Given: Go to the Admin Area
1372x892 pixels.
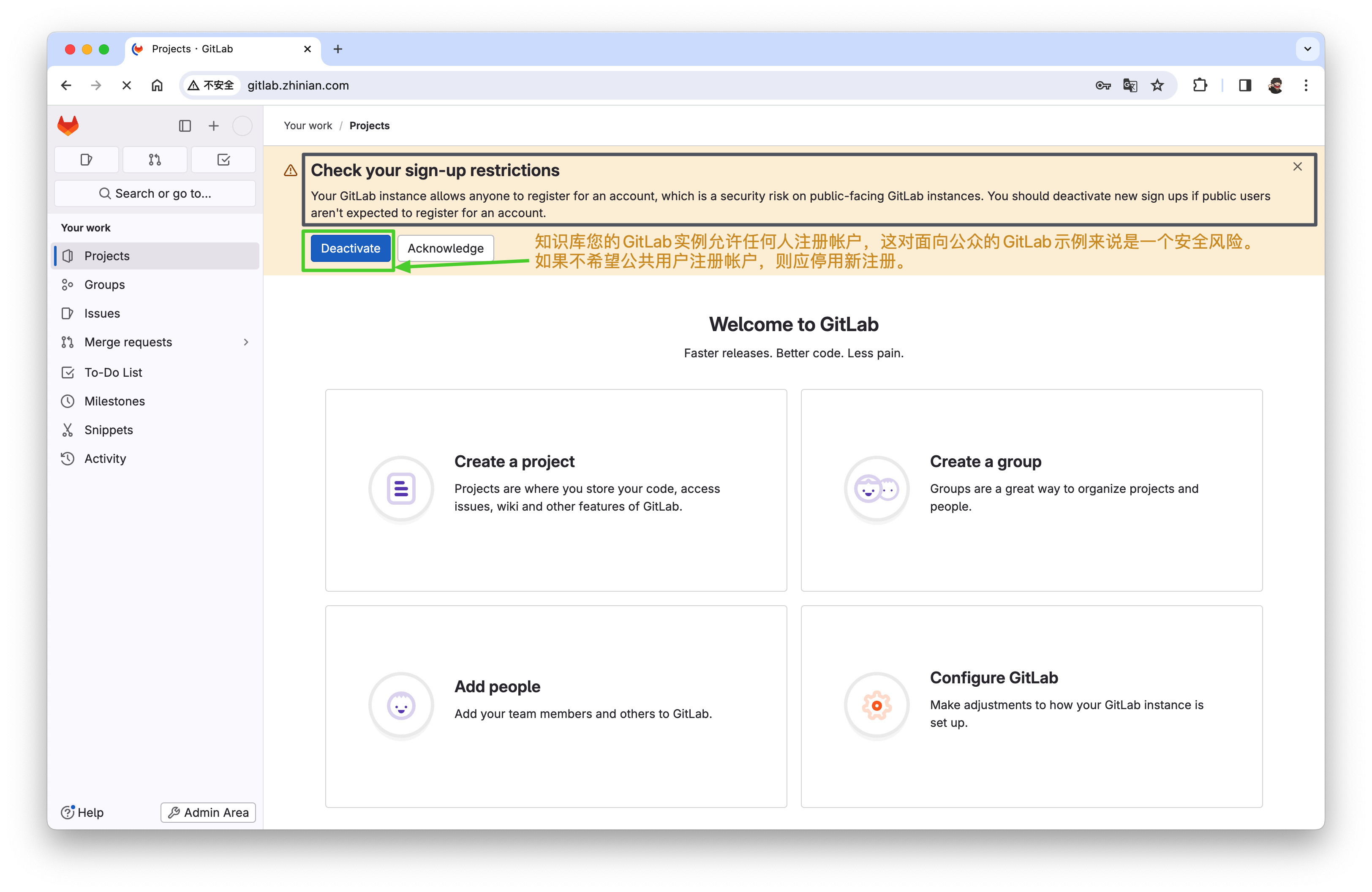Looking at the screenshot, I should (x=208, y=812).
